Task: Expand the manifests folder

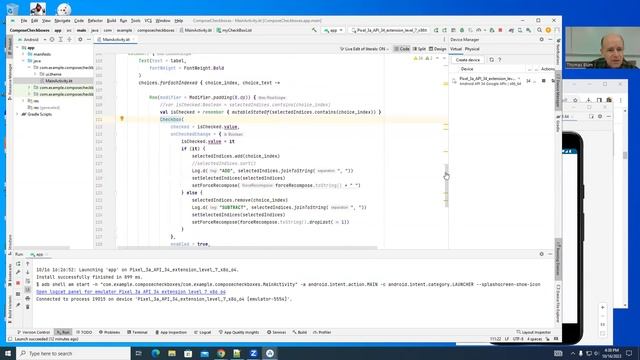Action: click(23, 54)
